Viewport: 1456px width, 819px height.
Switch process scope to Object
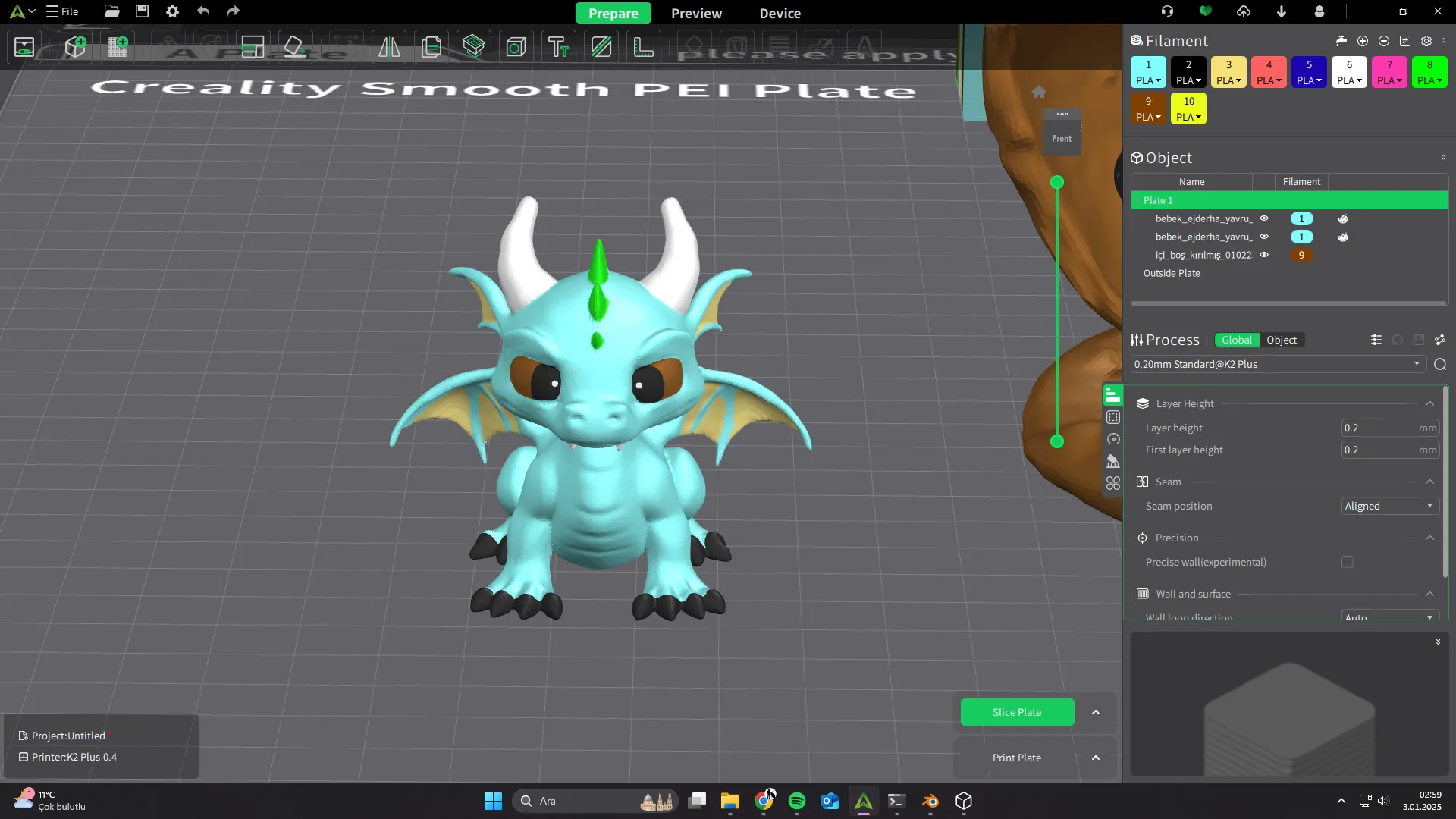[x=1282, y=340]
